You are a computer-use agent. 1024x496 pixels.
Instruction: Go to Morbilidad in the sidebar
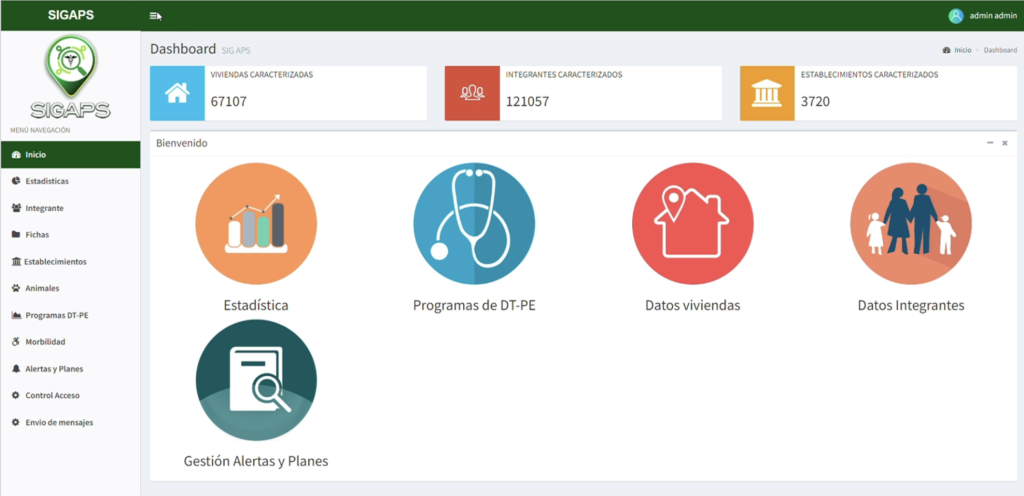point(45,342)
